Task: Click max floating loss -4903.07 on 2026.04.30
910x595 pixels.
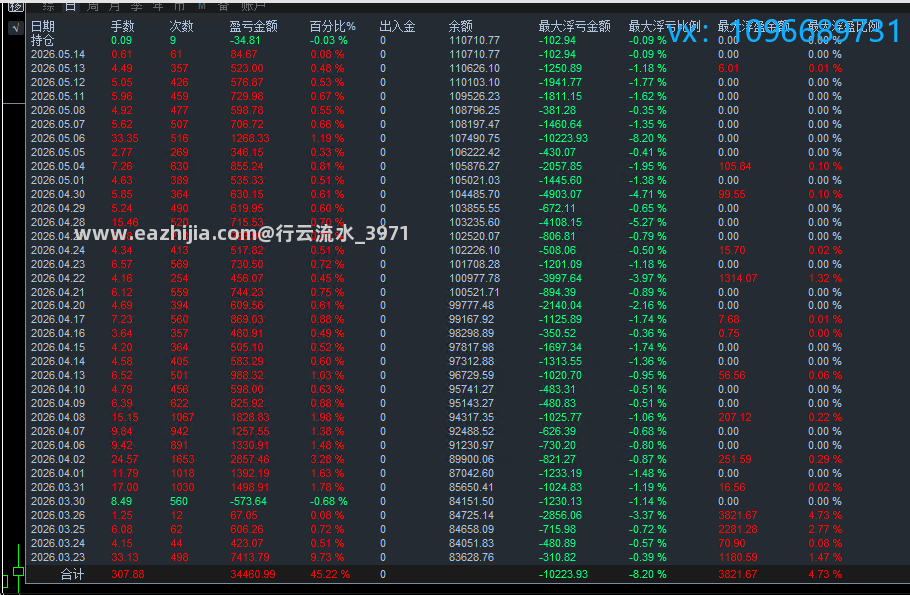Action: (560, 194)
